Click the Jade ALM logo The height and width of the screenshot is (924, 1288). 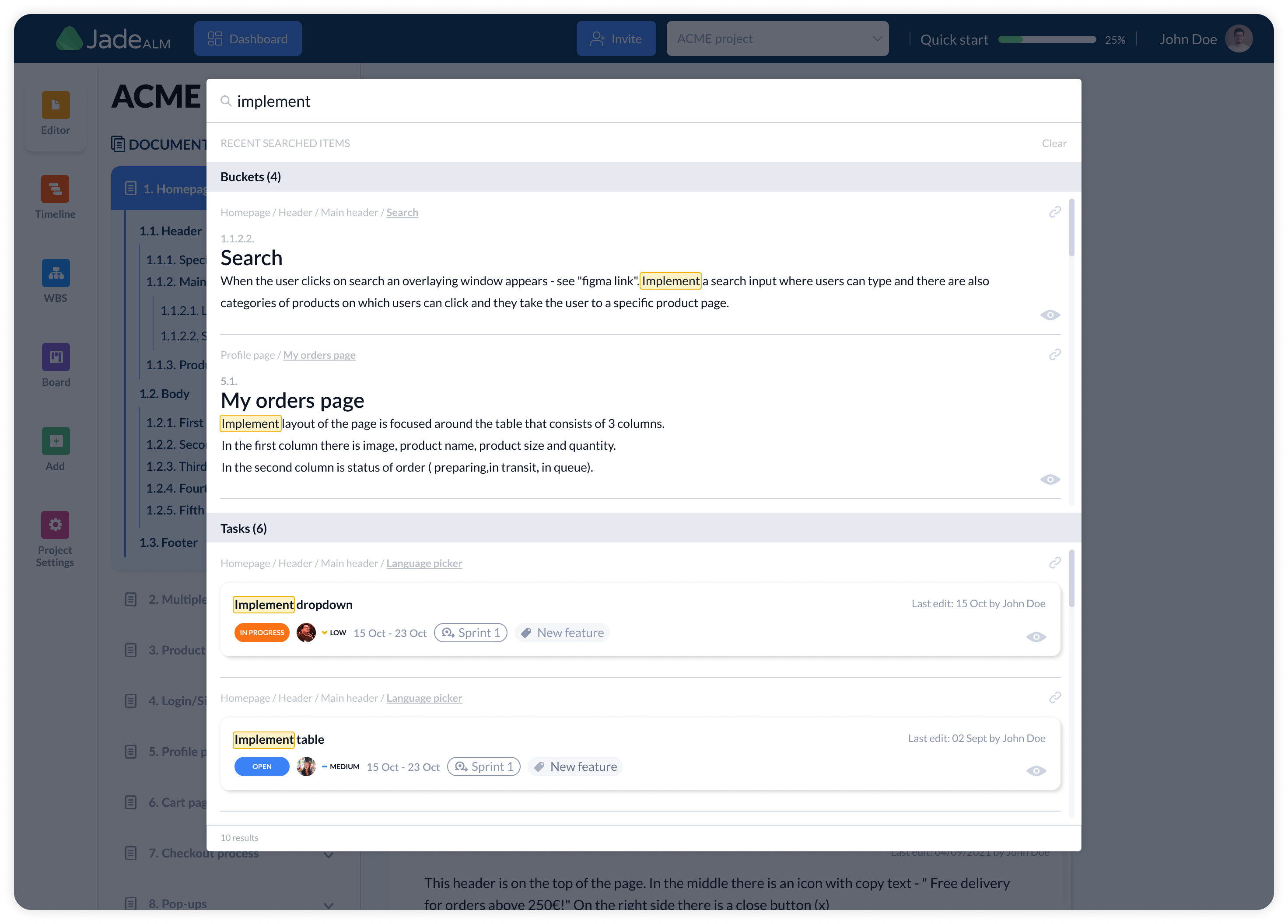coord(113,38)
